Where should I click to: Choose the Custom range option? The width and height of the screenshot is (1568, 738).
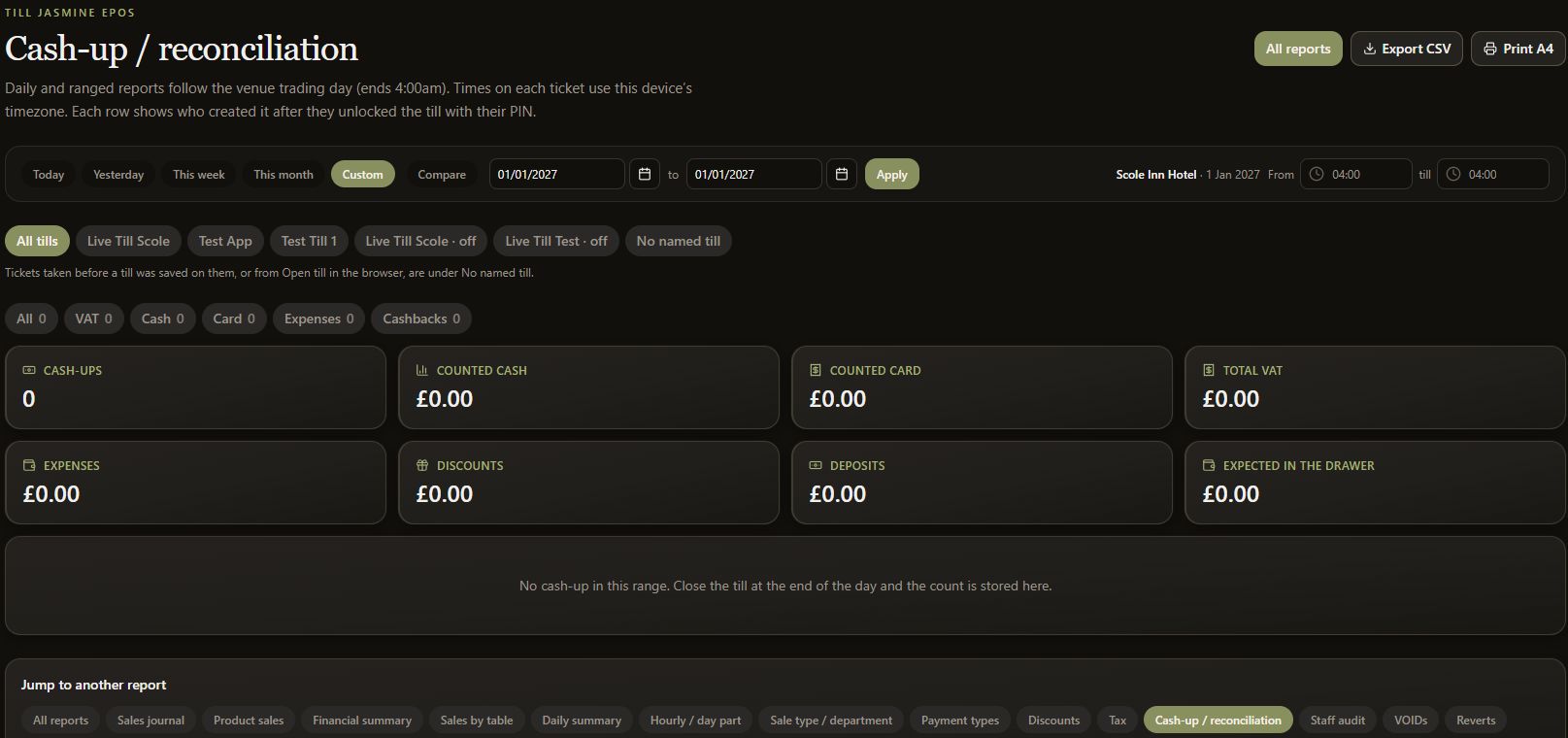[x=362, y=174]
